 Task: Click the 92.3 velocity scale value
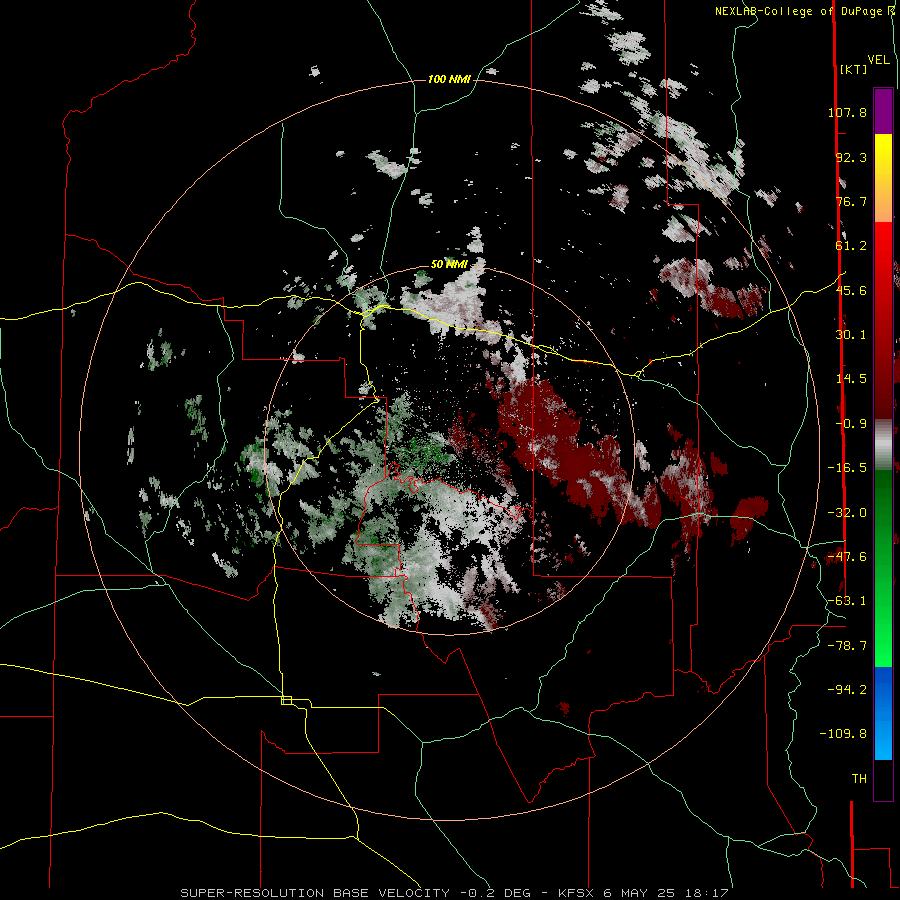tap(851, 157)
